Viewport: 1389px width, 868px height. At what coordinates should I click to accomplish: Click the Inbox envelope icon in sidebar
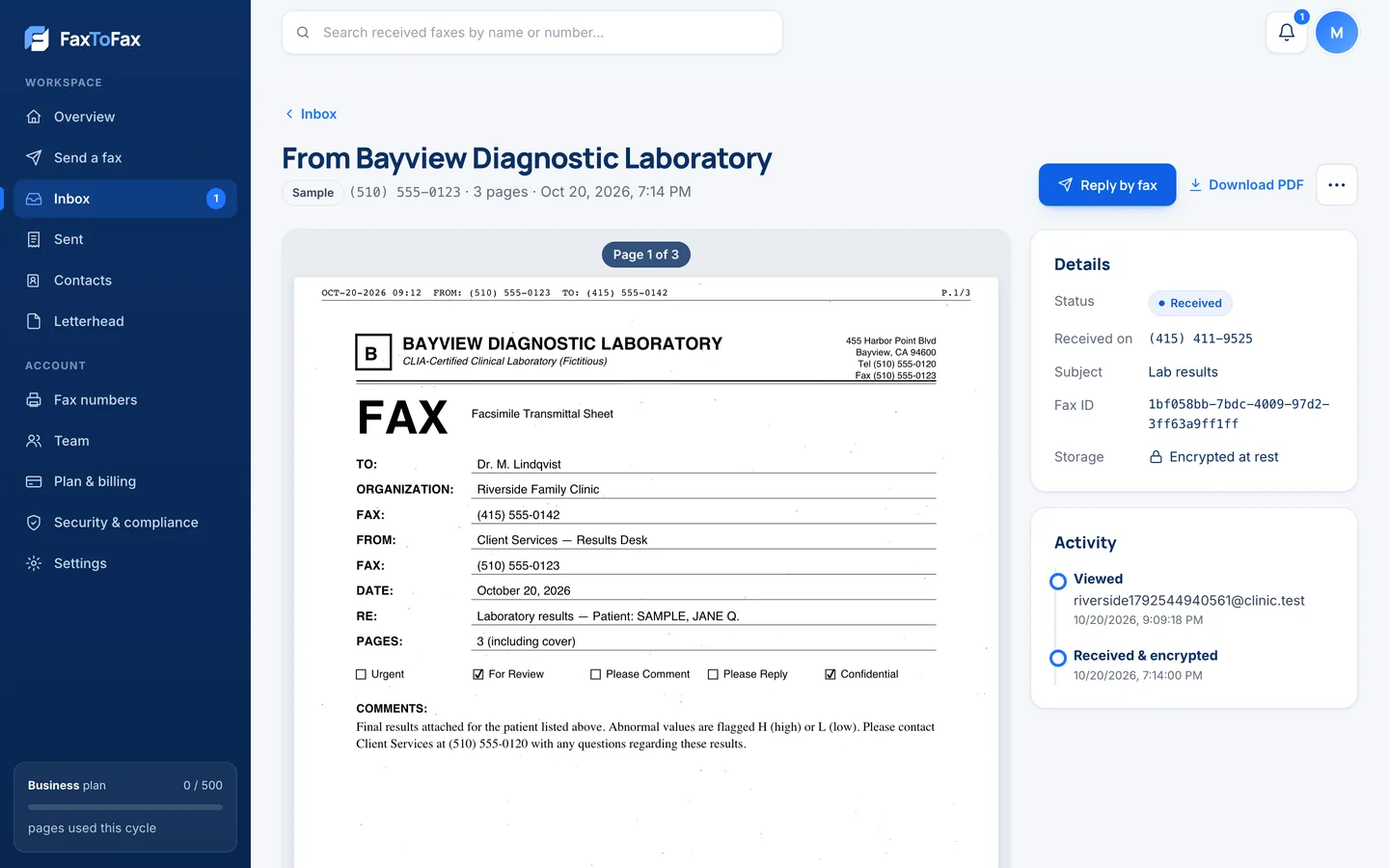coord(34,199)
